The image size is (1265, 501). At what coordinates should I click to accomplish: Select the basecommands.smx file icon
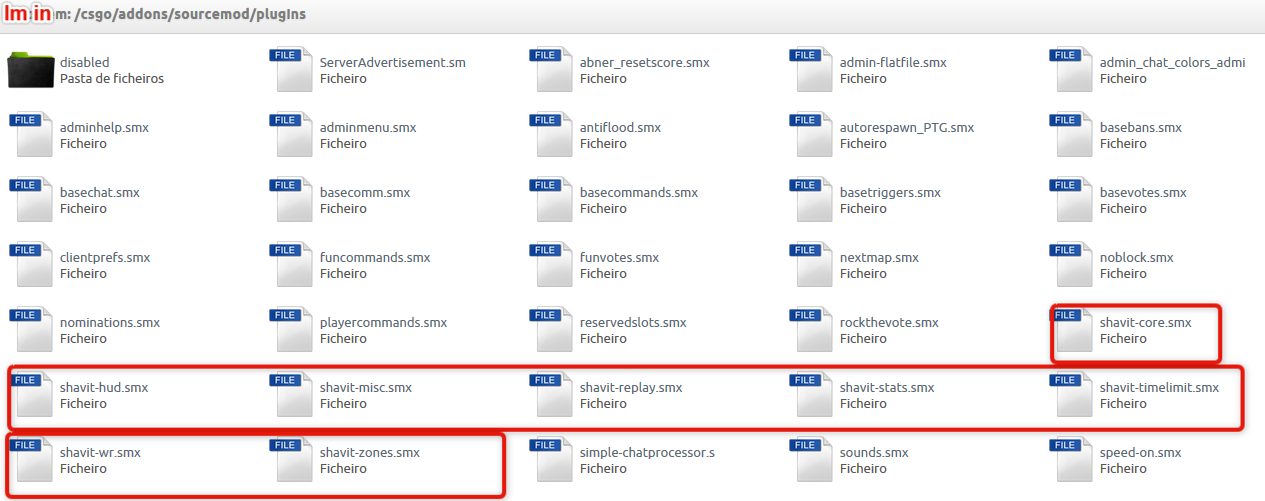tap(551, 200)
